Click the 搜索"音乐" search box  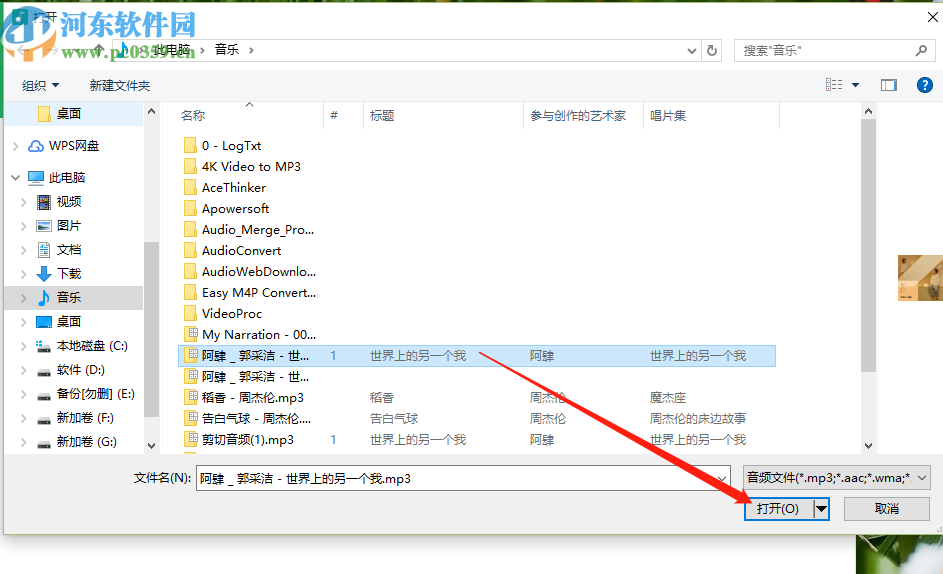pyautogui.click(x=834, y=51)
